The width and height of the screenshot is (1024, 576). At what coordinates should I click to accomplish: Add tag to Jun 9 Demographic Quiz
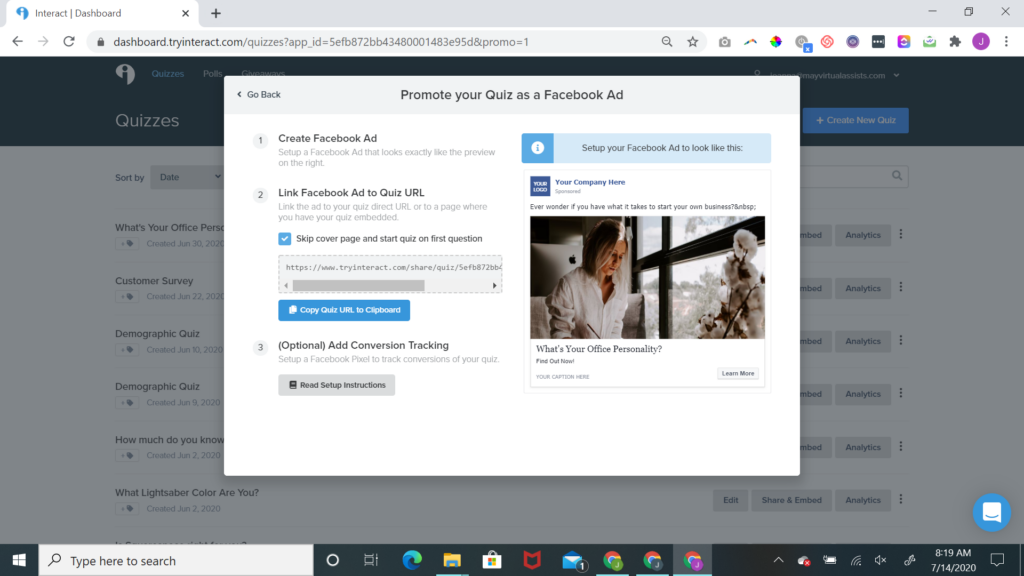pos(127,403)
